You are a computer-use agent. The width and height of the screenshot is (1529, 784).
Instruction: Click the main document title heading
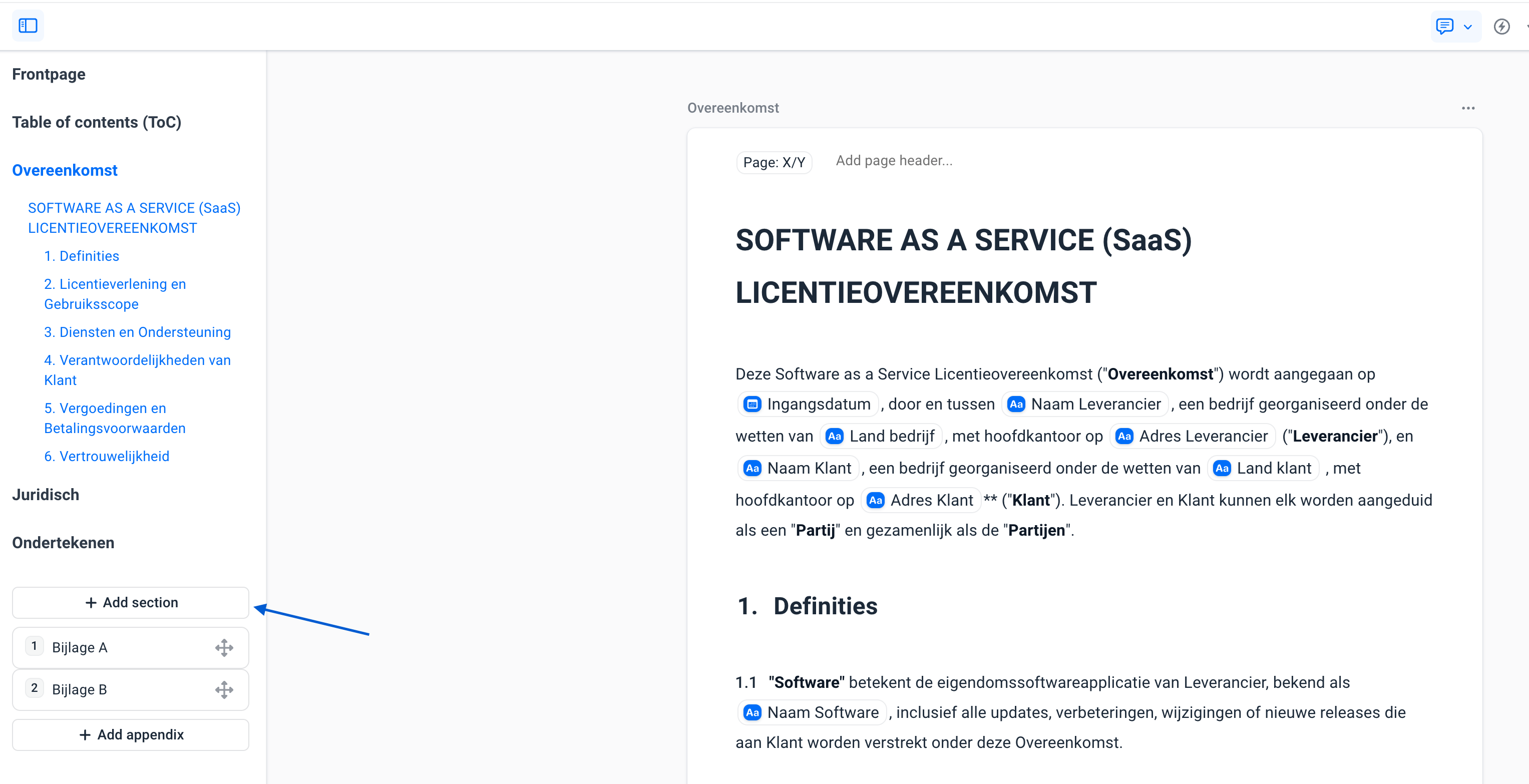[x=963, y=266]
